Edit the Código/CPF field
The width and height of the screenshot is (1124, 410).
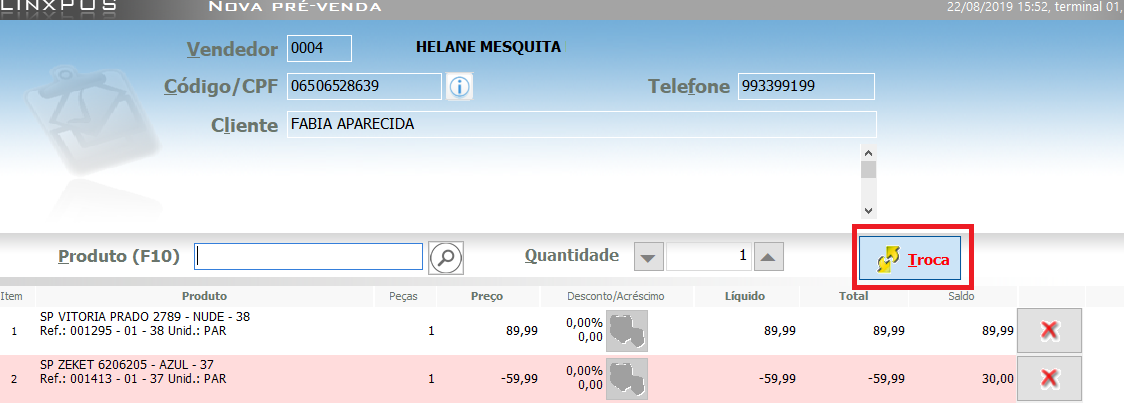click(x=364, y=87)
